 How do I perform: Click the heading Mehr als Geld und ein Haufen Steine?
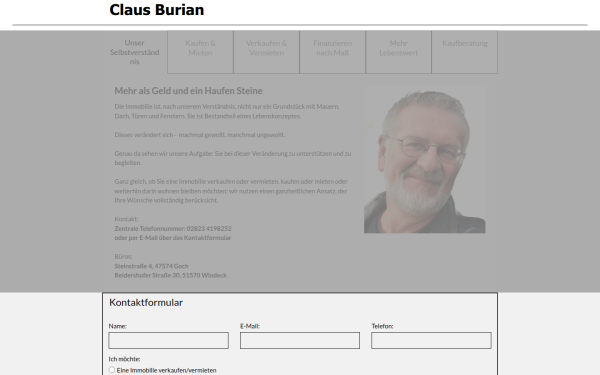[x=188, y=91]
